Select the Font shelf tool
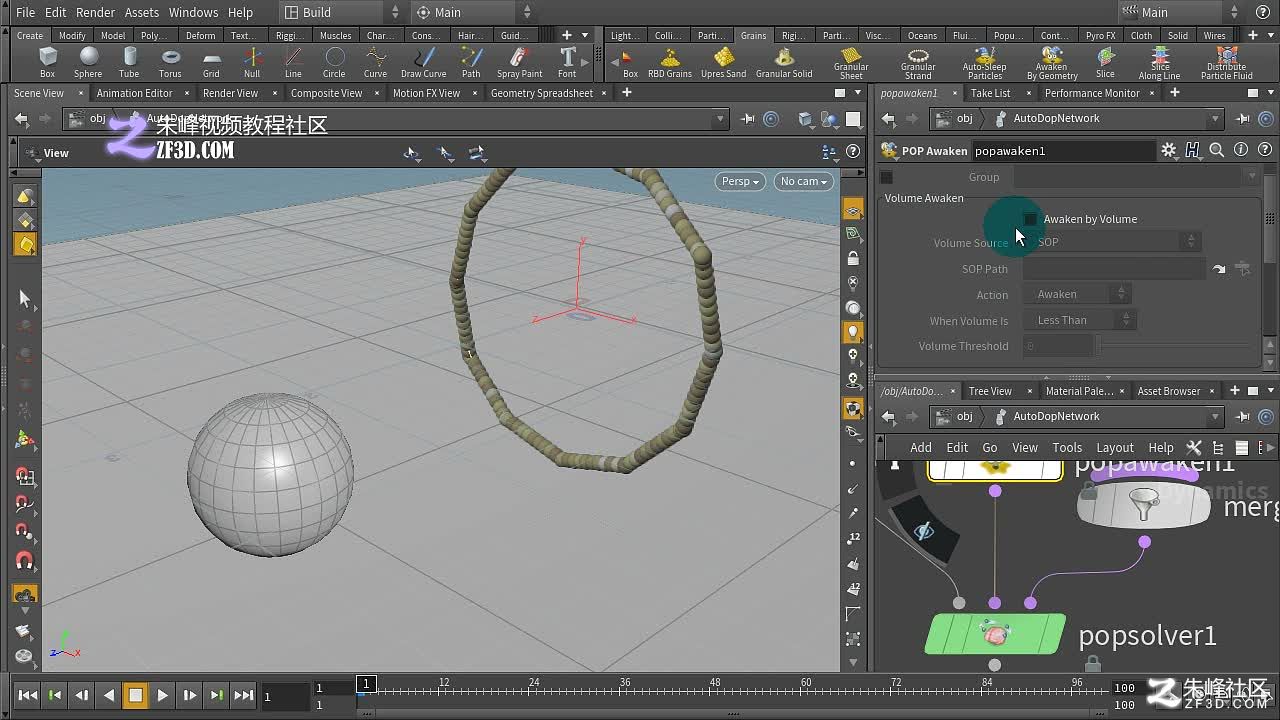Screen dimensions: 1280x720 (567, 62)
